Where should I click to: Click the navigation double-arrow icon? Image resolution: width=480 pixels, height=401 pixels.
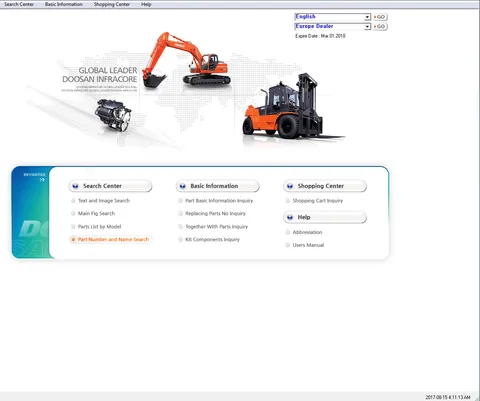point(42,180)
